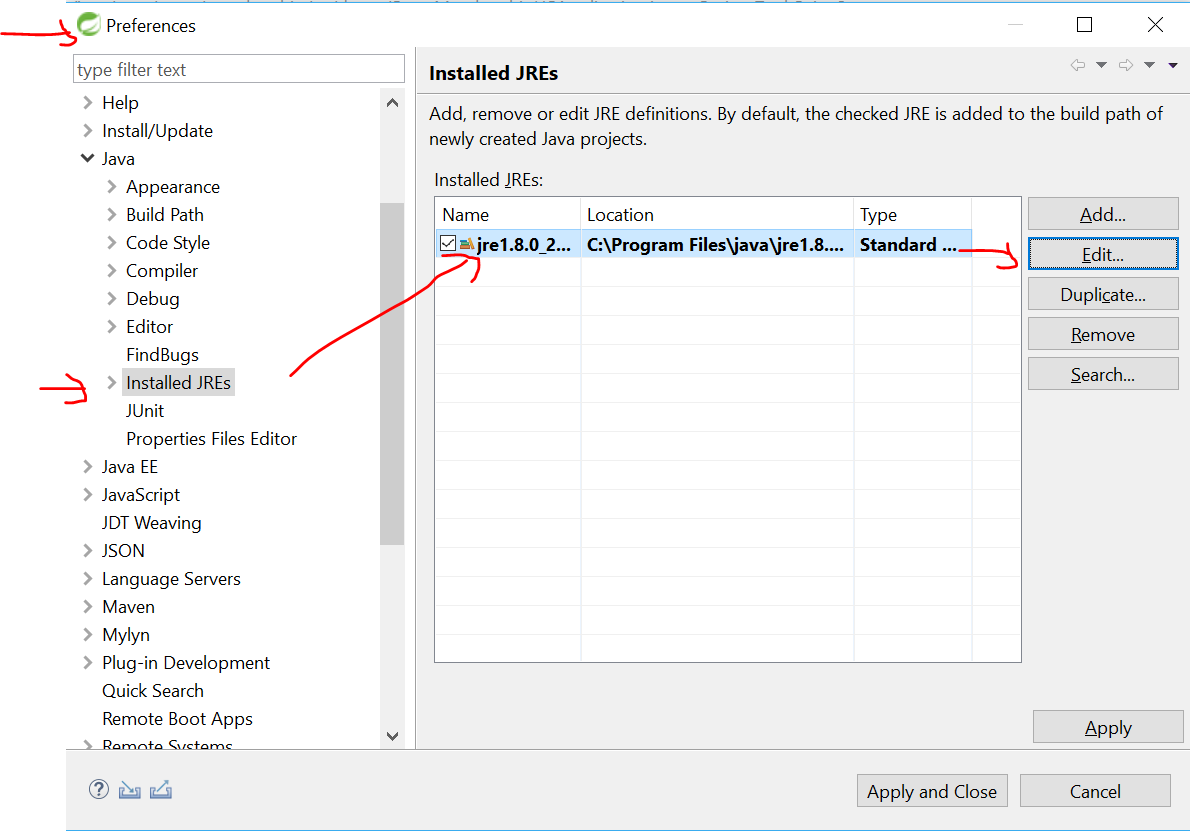The height and width of the screenshot is (831, 1190).
Task: Click the sidebar scrollbar down arrow
Action: (392, 735)
